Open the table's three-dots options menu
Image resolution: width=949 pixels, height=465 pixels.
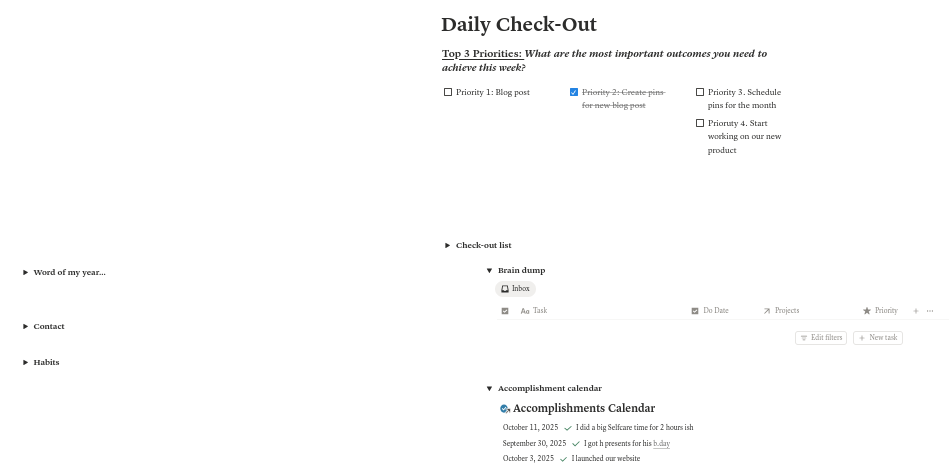[x=930, y=311]
